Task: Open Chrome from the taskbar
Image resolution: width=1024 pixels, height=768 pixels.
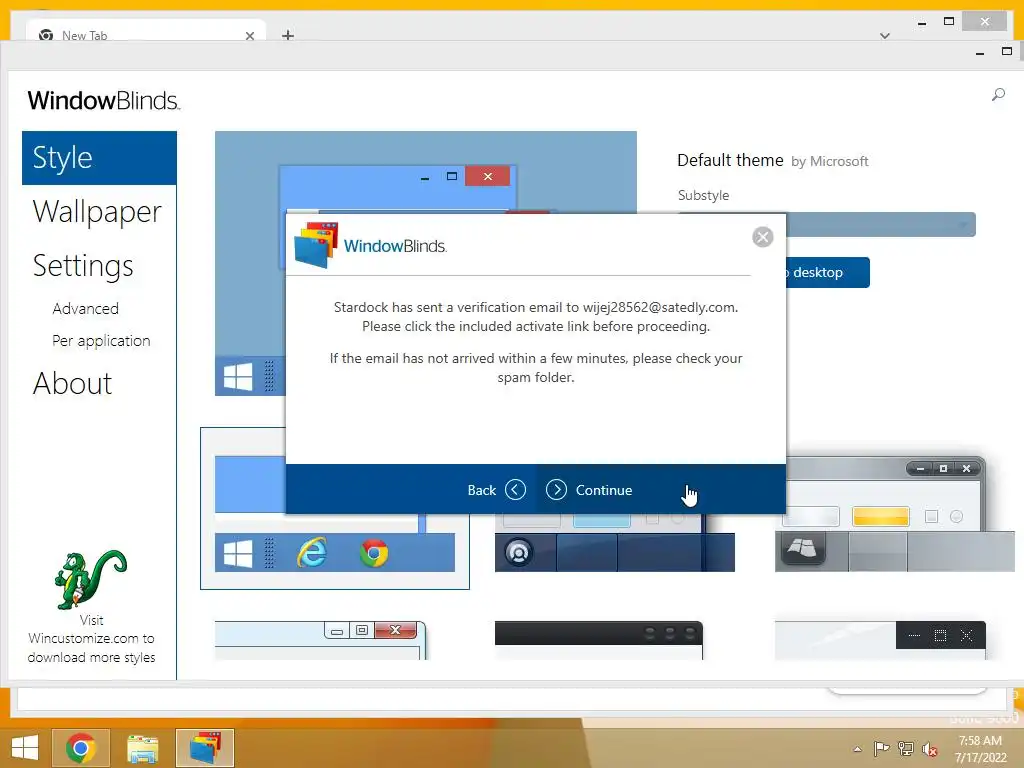Action: (x=80, y=748)
